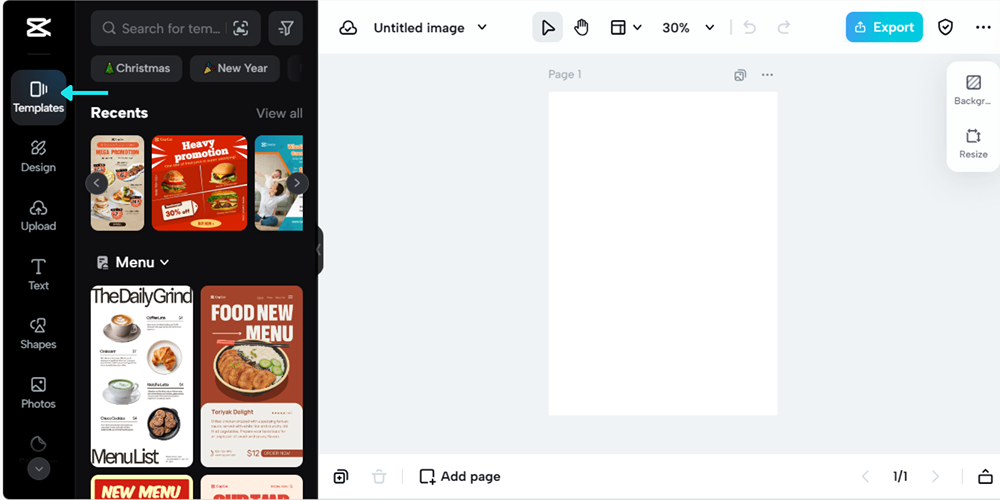Image resolution: width=1000 pixels, height=500 pixels.
Task: Click the duplicate page icon above canvas
Action: [740, 75]
